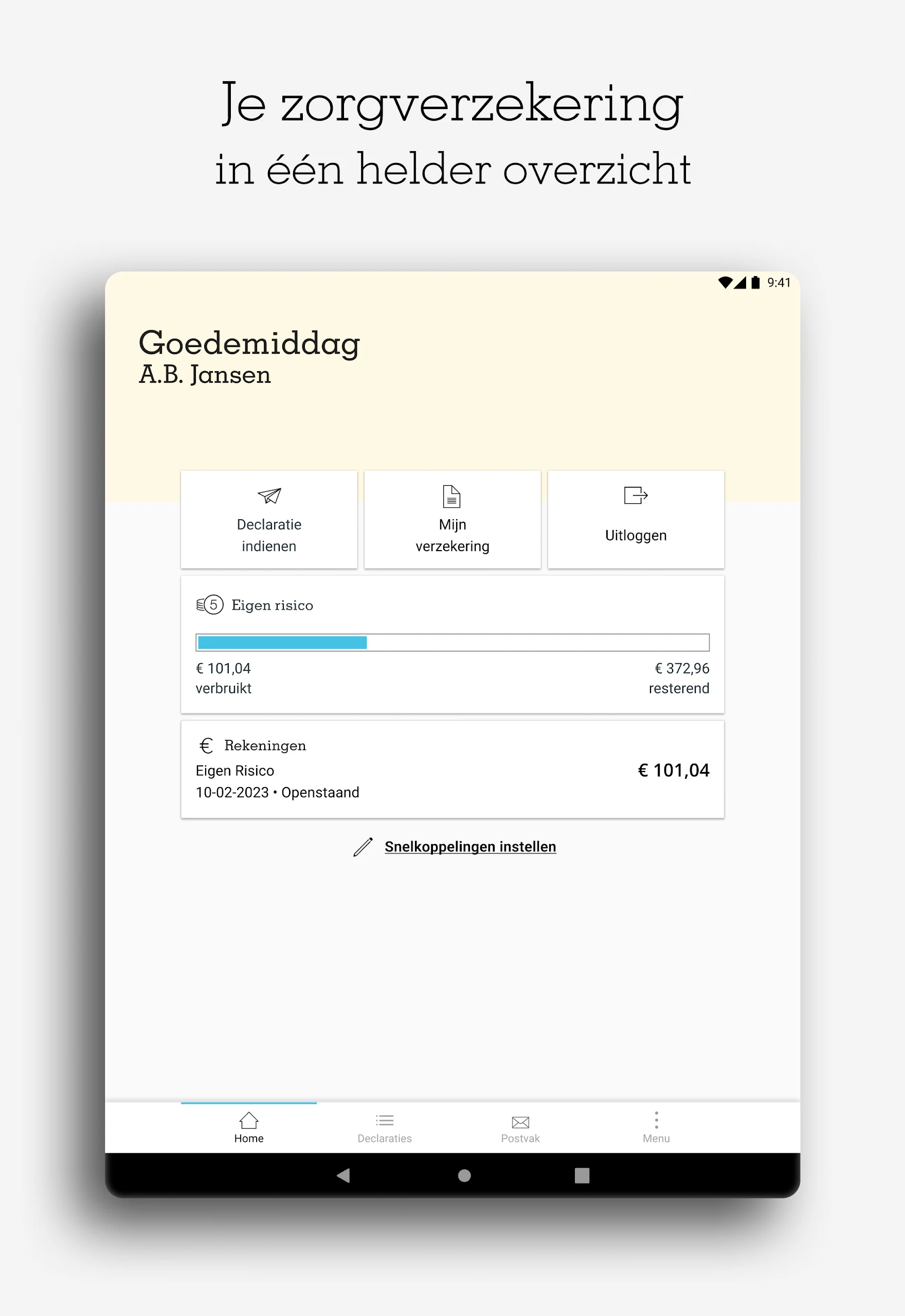Tap the Android recent apps square
This screenshot has width=905, height=1316.
pos(582,1176)
